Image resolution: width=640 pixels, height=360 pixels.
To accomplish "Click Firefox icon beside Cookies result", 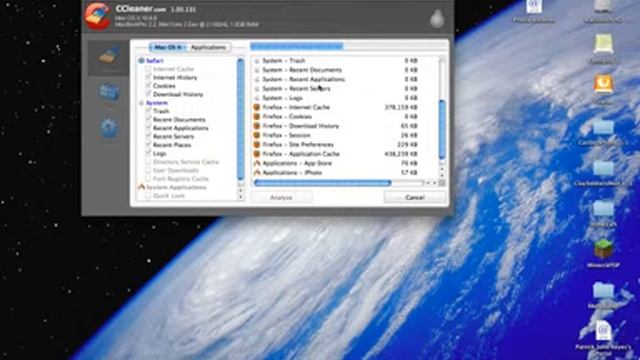I will tap(257, 117).
